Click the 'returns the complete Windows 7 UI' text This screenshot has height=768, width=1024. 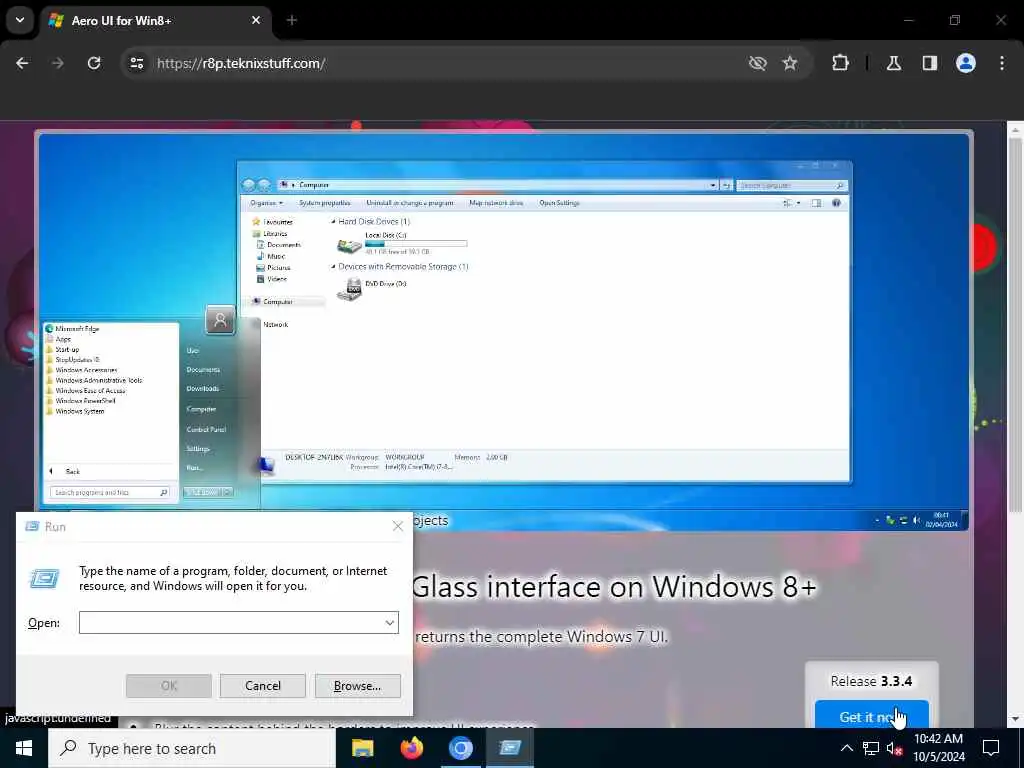pyautogui.click(x=541, y=637)
